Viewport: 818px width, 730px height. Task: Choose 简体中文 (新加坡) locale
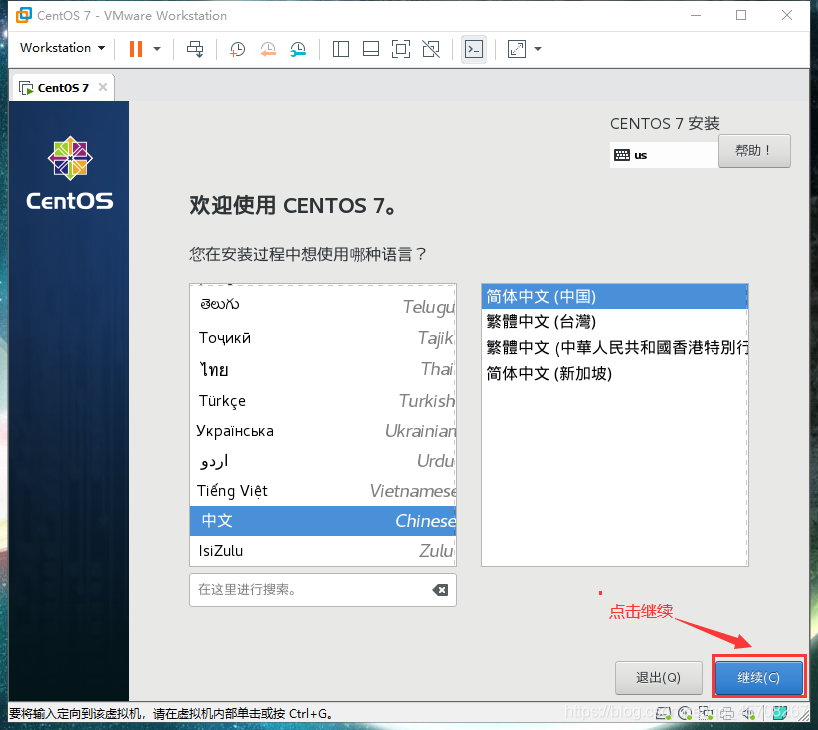(x=615, y=373)
